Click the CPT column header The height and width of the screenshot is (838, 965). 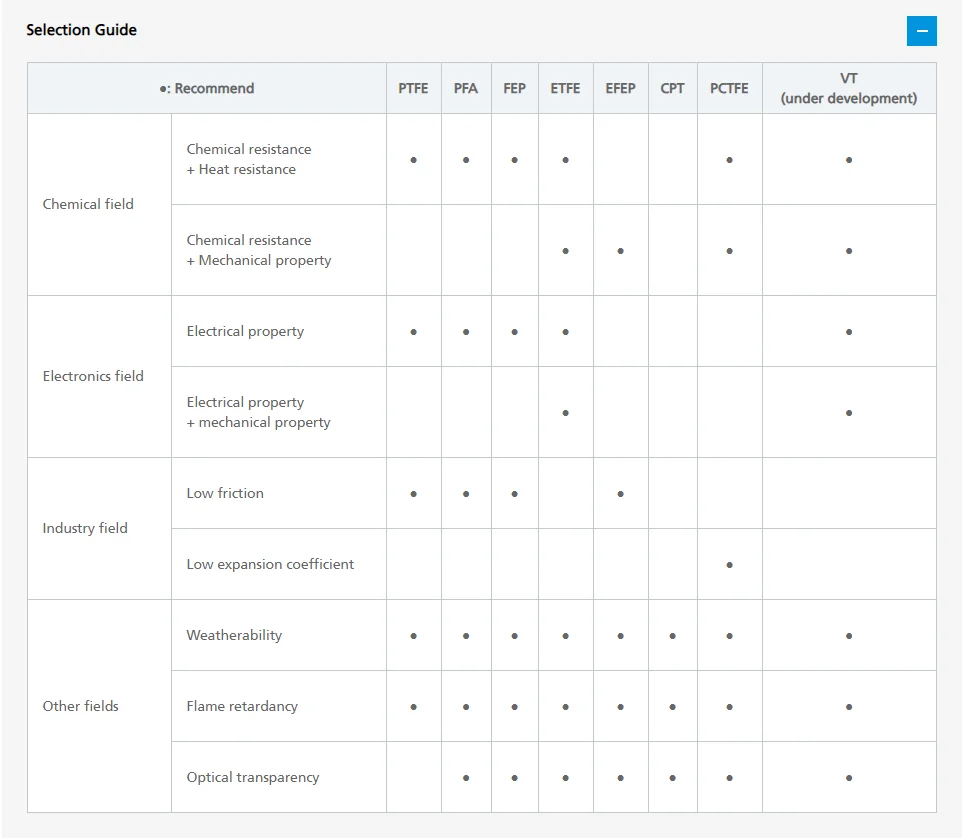point(672,88)
